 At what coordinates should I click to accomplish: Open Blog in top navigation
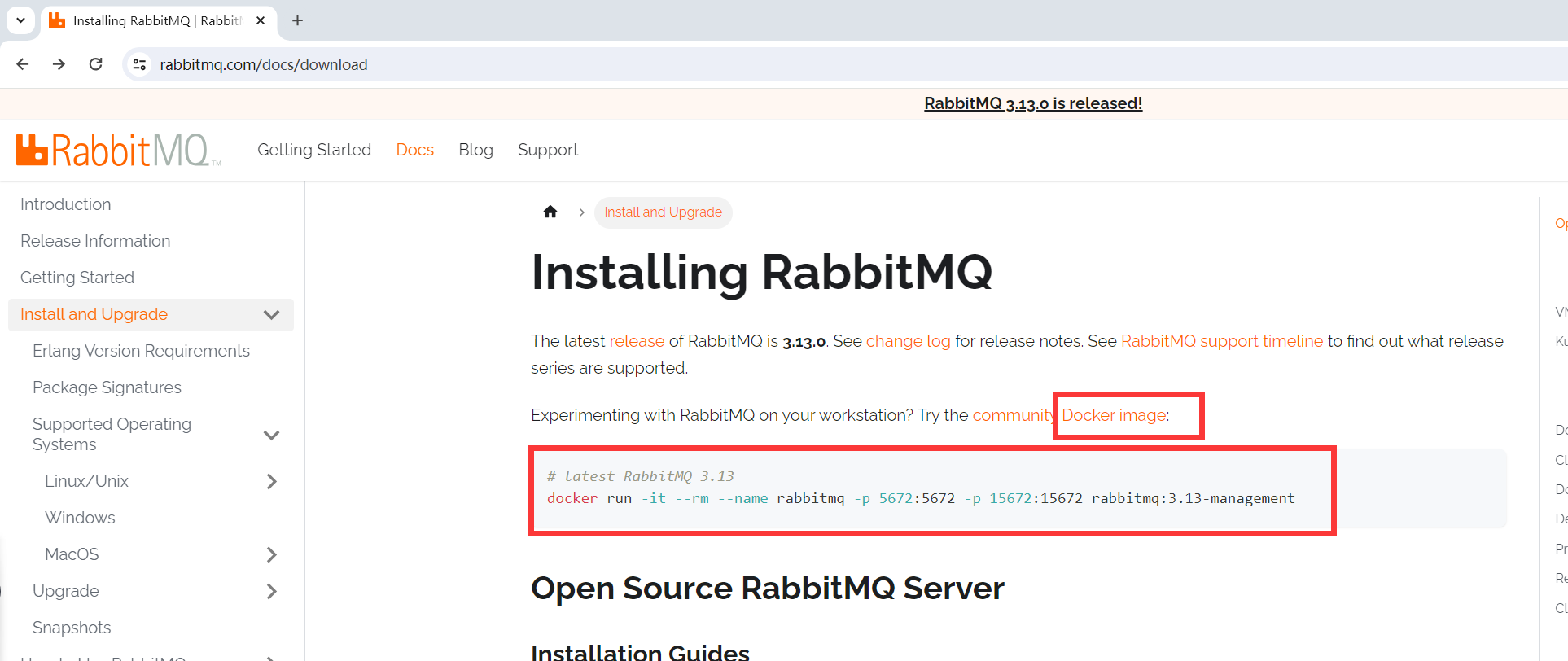point(475,150)
